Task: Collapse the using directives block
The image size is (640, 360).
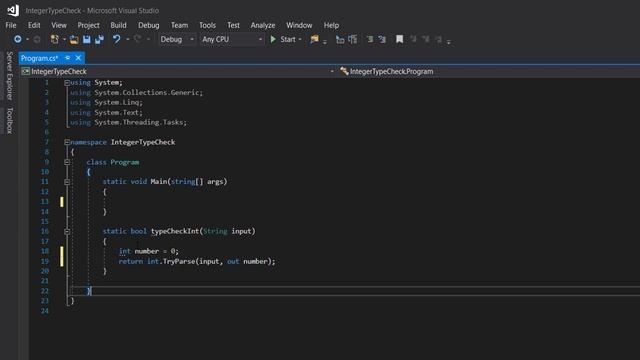Action: (x=67, y=83)
